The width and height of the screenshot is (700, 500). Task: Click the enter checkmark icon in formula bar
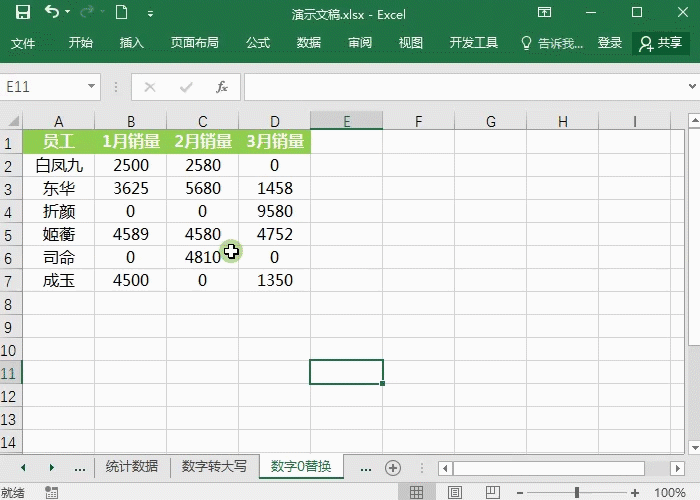[186, 87]
